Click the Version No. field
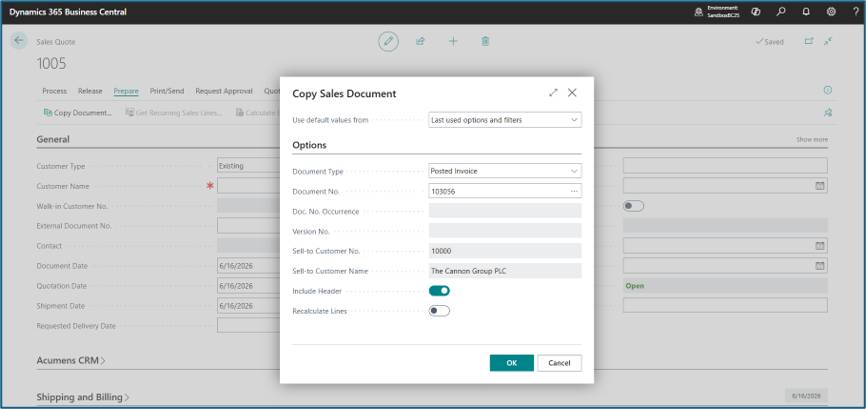This screenshot has width=866, height=409. 505,231
